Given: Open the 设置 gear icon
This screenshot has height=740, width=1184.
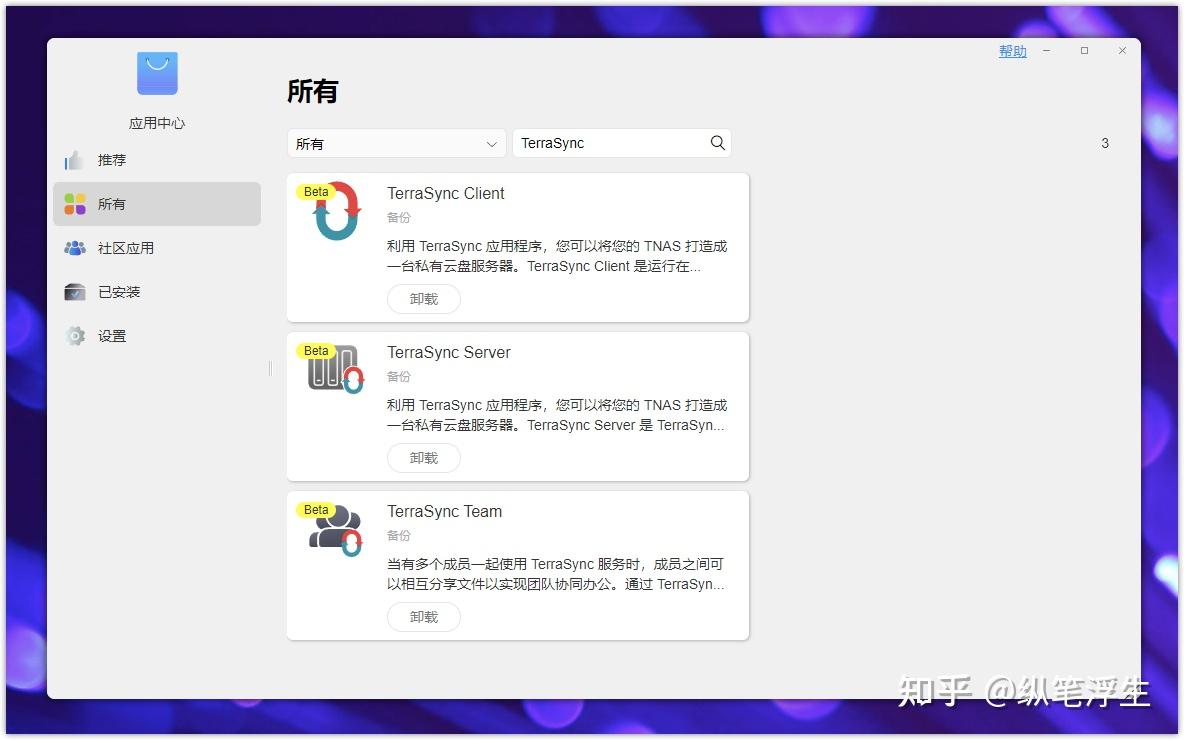Looking at the screenshot, I should 74,335.
